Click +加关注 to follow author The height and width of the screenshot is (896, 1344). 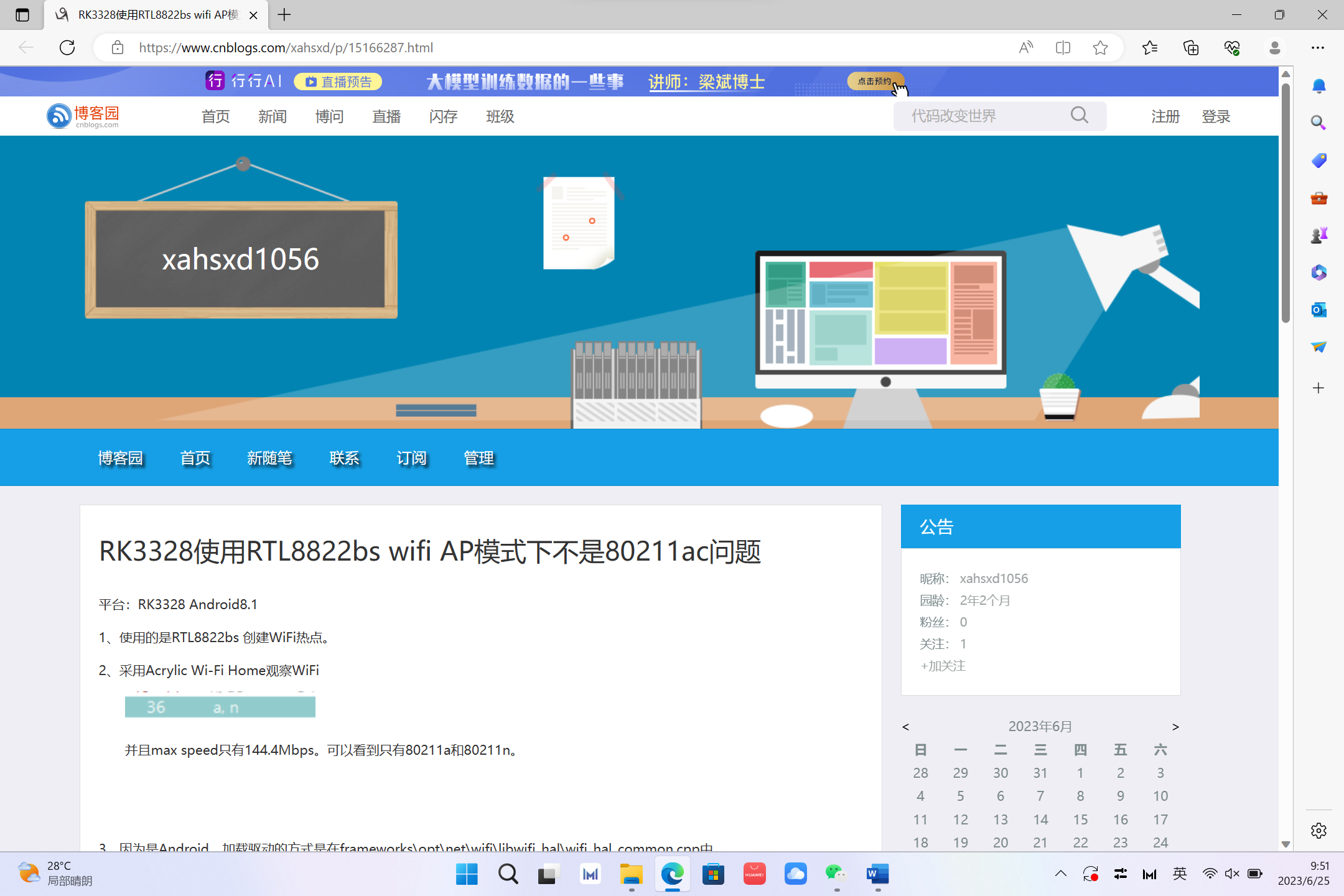943,666
